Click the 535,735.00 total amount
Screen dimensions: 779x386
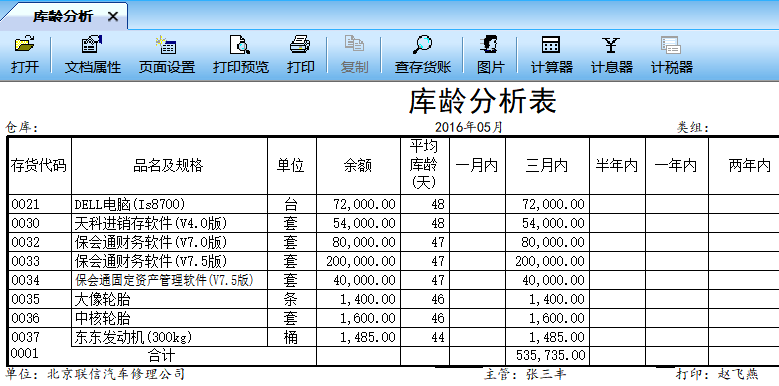pyautogui.click(x=549, y=355)
